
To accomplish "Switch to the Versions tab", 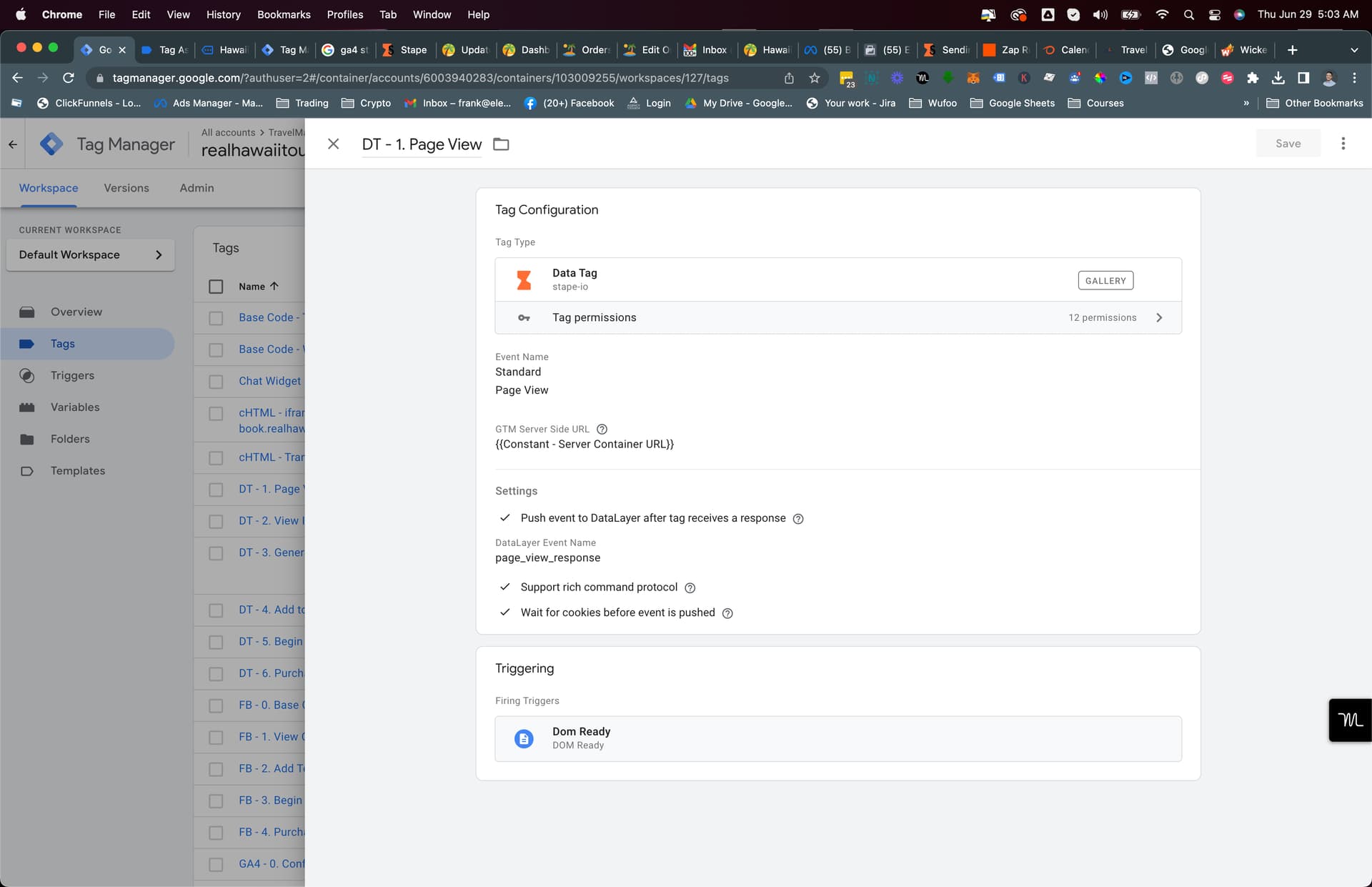I will pos(126,188).
